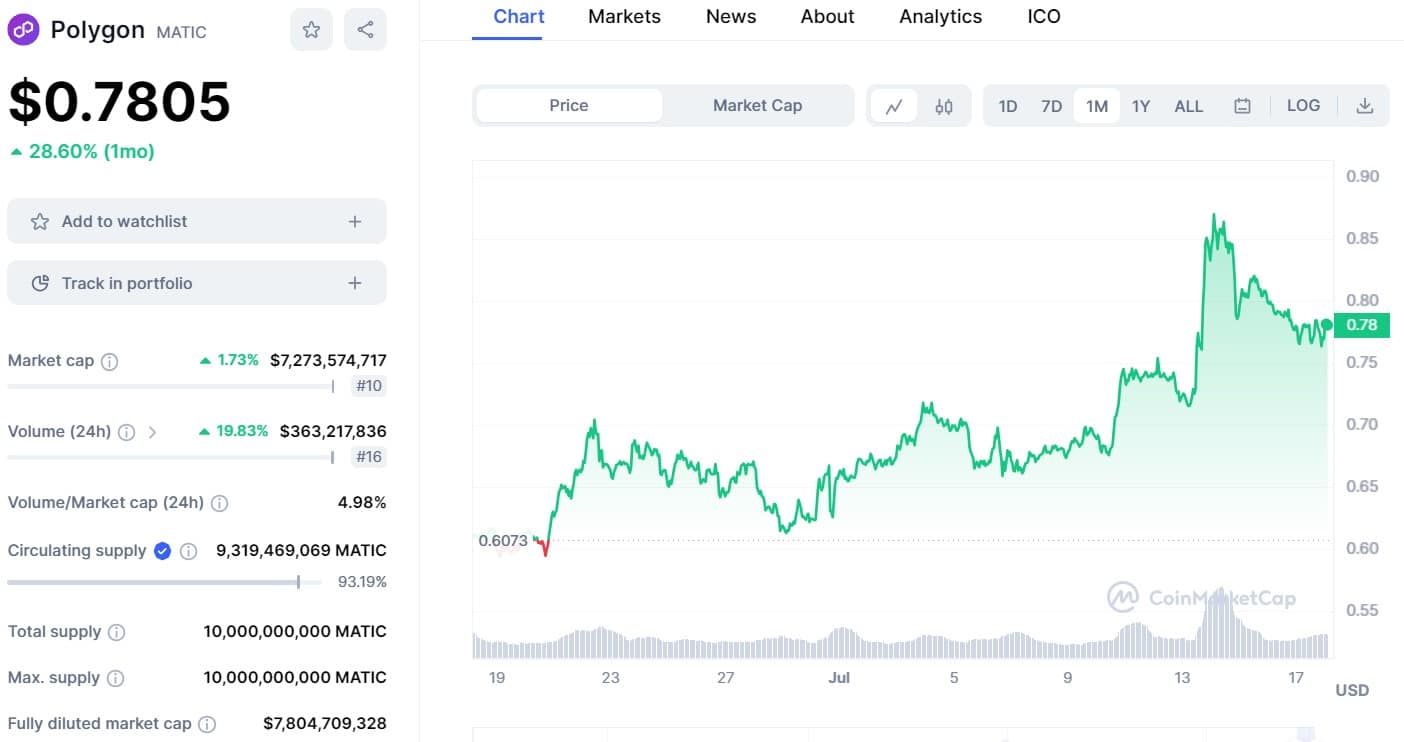This screenshot has width=1404, height=742.
Task: Click the current price marker dot on chart
Action: 1327,324
